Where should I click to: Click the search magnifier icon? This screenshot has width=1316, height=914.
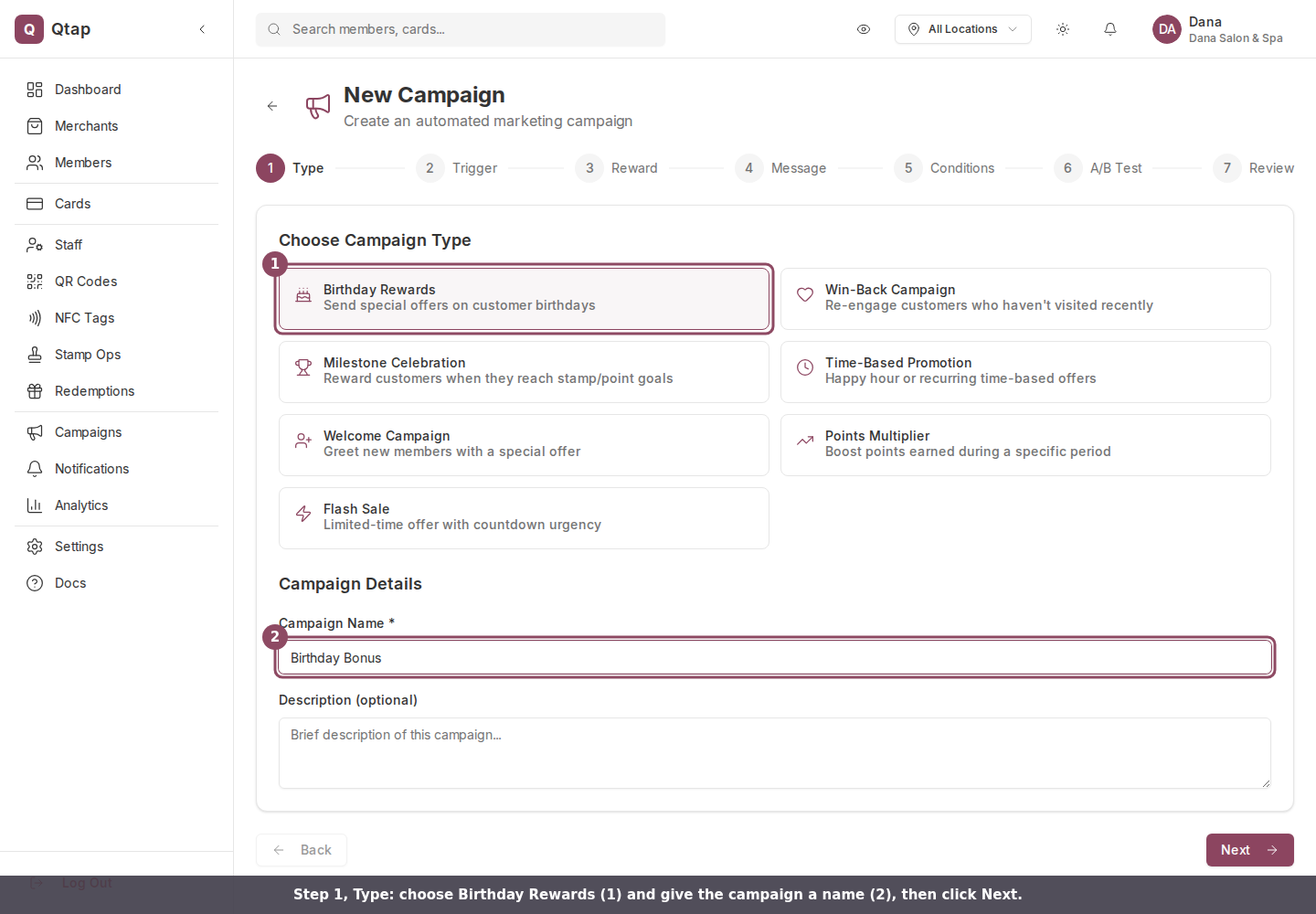(274, 29)
